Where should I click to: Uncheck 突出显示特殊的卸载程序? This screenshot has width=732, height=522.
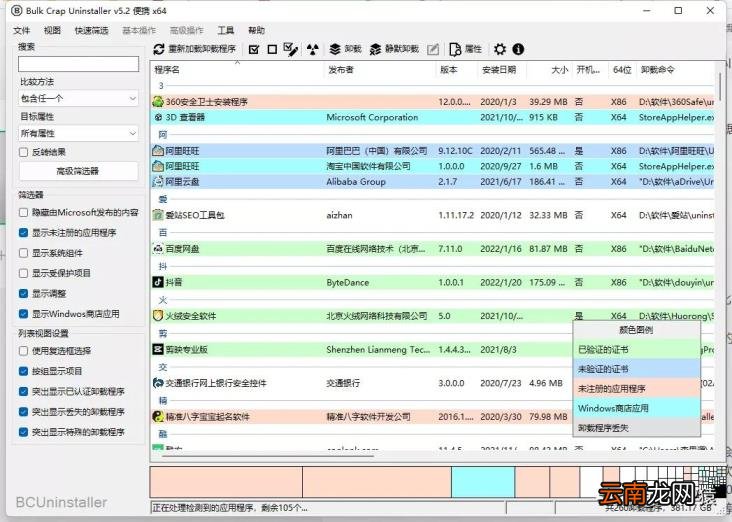pos(23,432)
